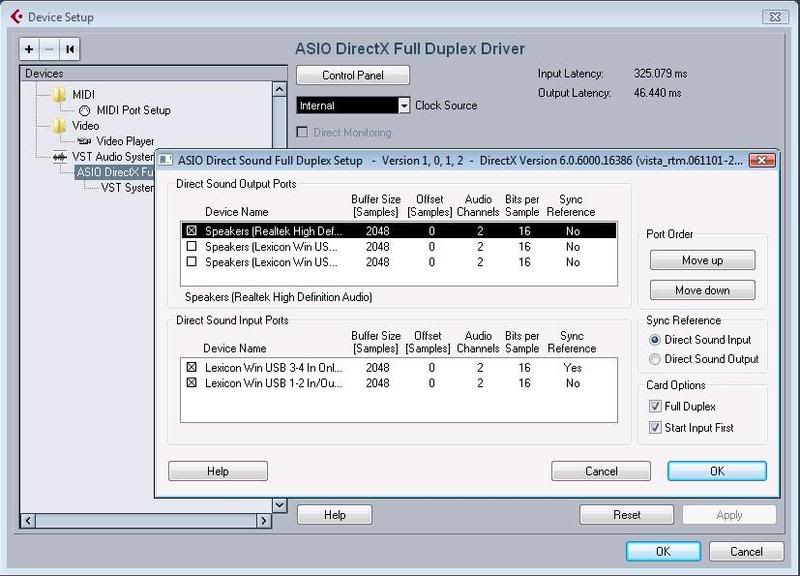Select the Video Player device icon
The image size is (800, 576).
85,142
